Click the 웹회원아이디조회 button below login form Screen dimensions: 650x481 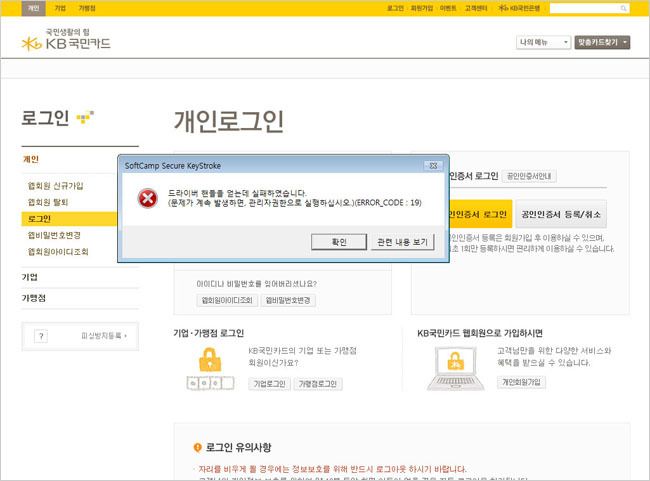227,301
